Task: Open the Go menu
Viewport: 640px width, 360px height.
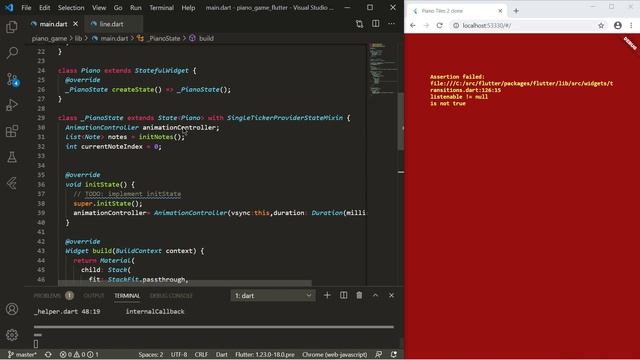Action: pos(118,8)
